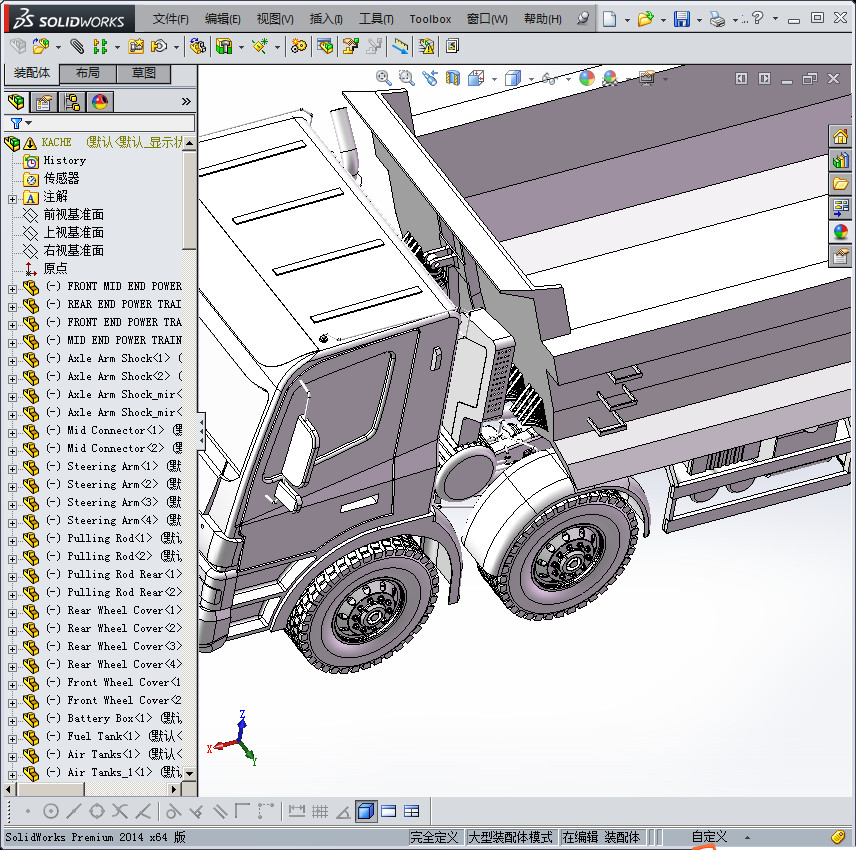
Task: Expand the Fuel Tank<1> component node
Action: coord(12,737)
